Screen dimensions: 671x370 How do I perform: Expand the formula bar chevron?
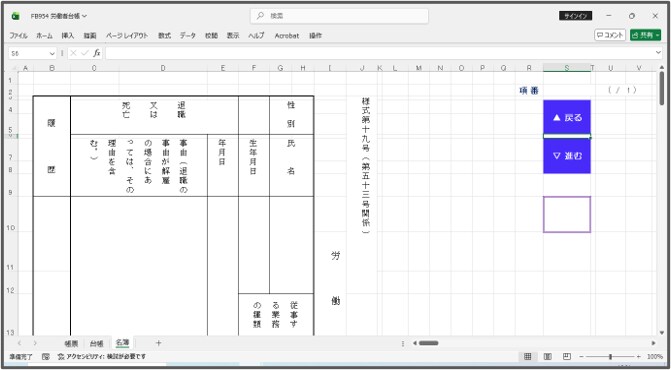[658, 53]
